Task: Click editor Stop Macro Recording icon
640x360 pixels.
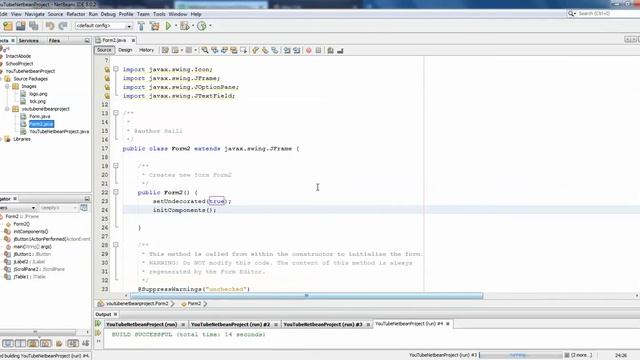Action: (x=318, y=50)
